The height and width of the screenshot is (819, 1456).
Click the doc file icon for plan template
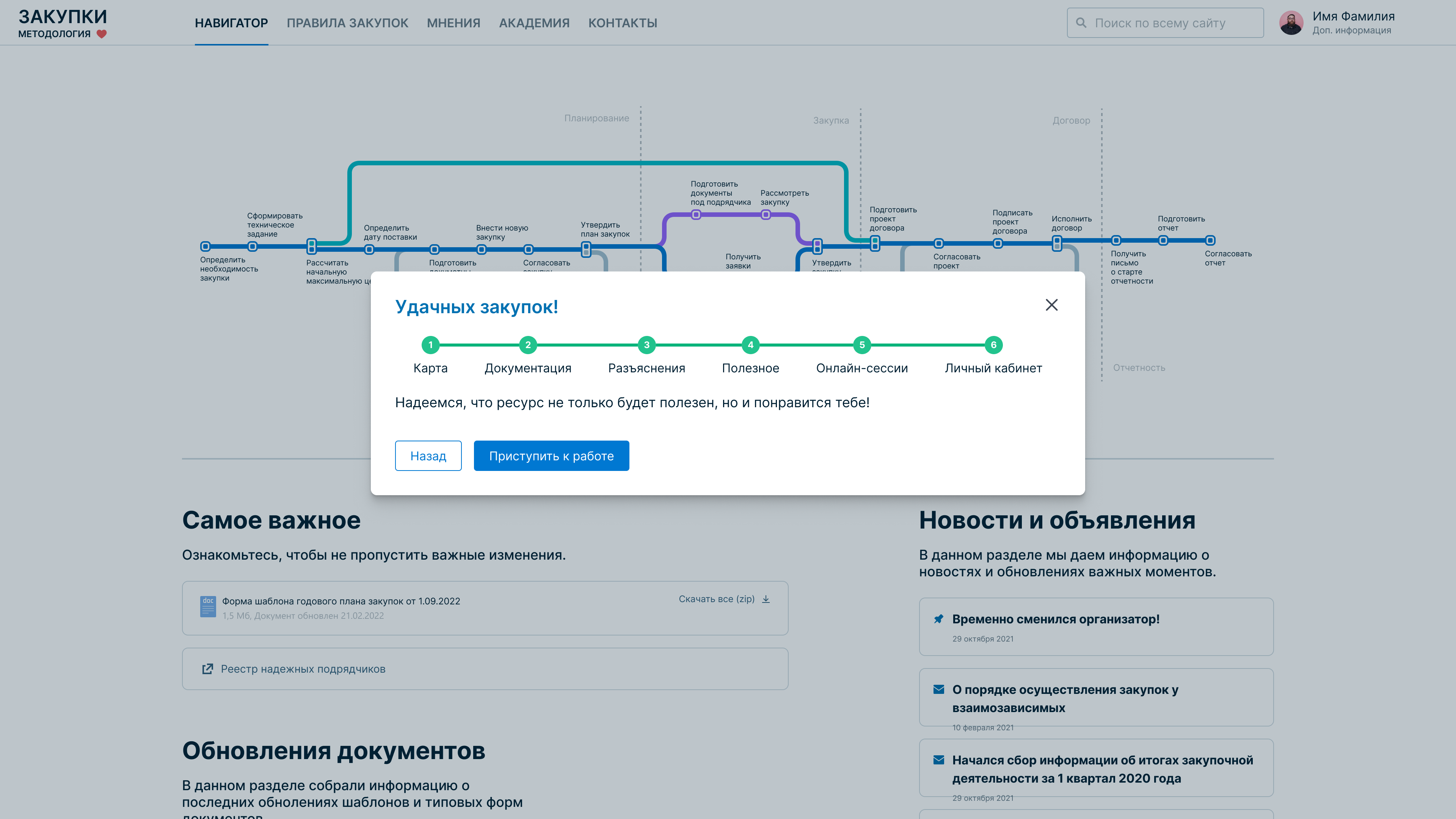208,607
